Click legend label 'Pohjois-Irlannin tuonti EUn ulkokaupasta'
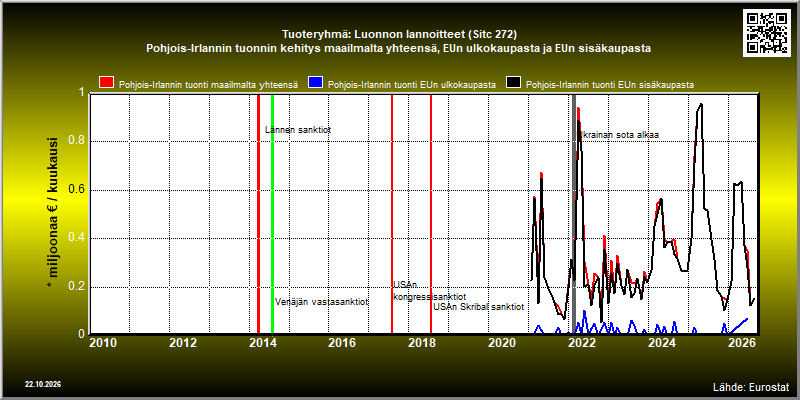Image resolution: width=800 pixels, height=400 pixels. (412, 85)
